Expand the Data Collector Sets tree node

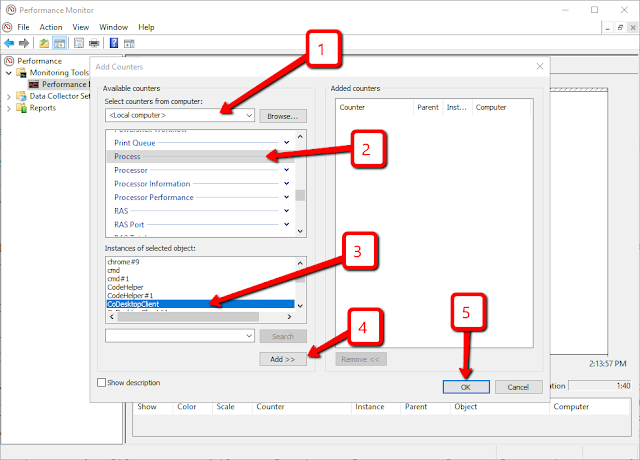coord(9,96)
